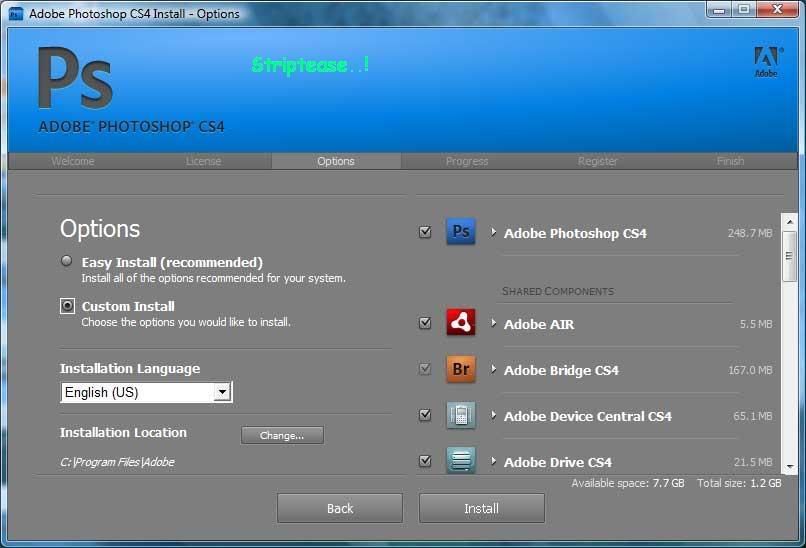The height and width of the screenshot is (548, 806).
Task: Select the Easy Install radio button
Action: 66,261
